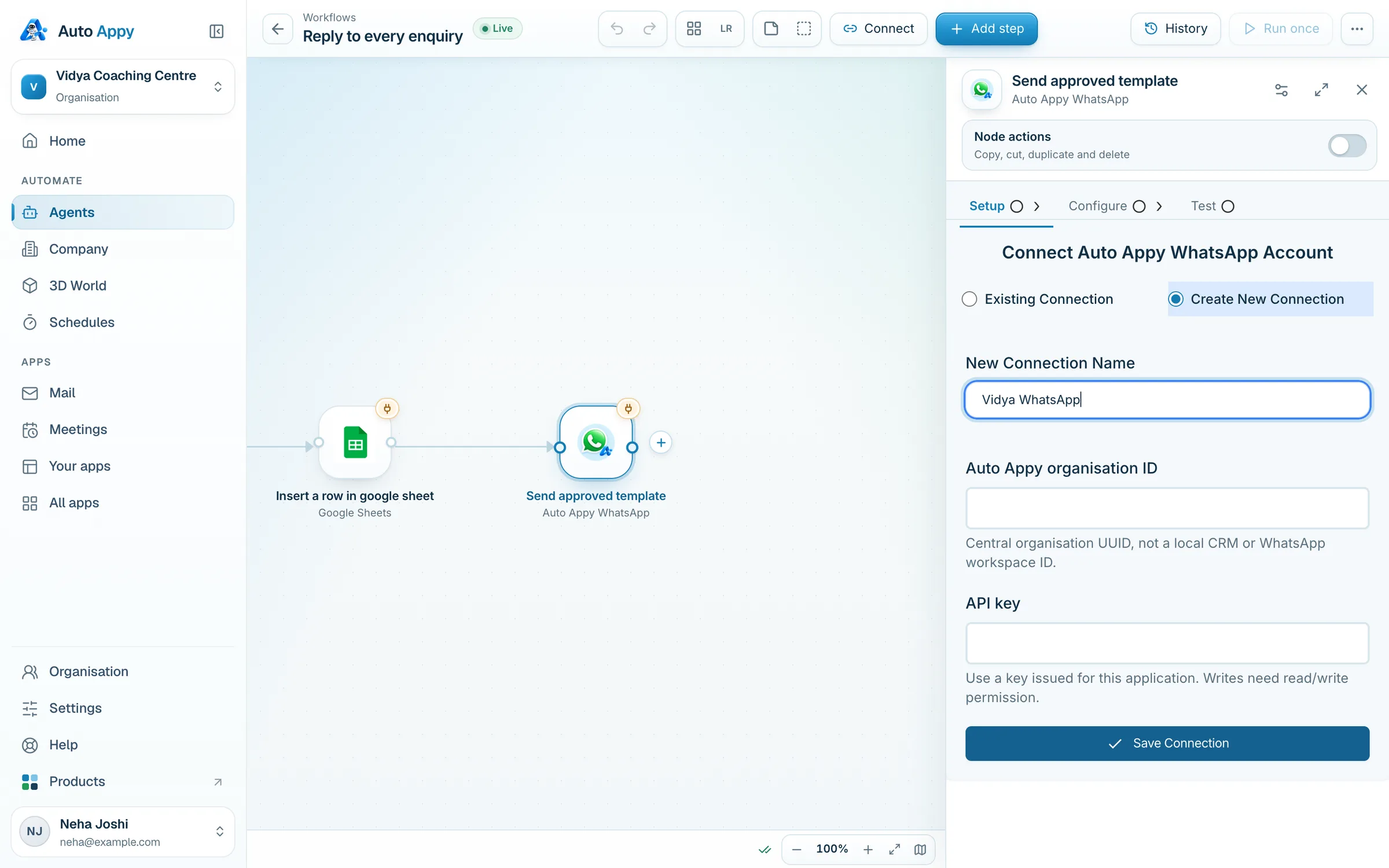Add a sticky note icon

(771, 28)
